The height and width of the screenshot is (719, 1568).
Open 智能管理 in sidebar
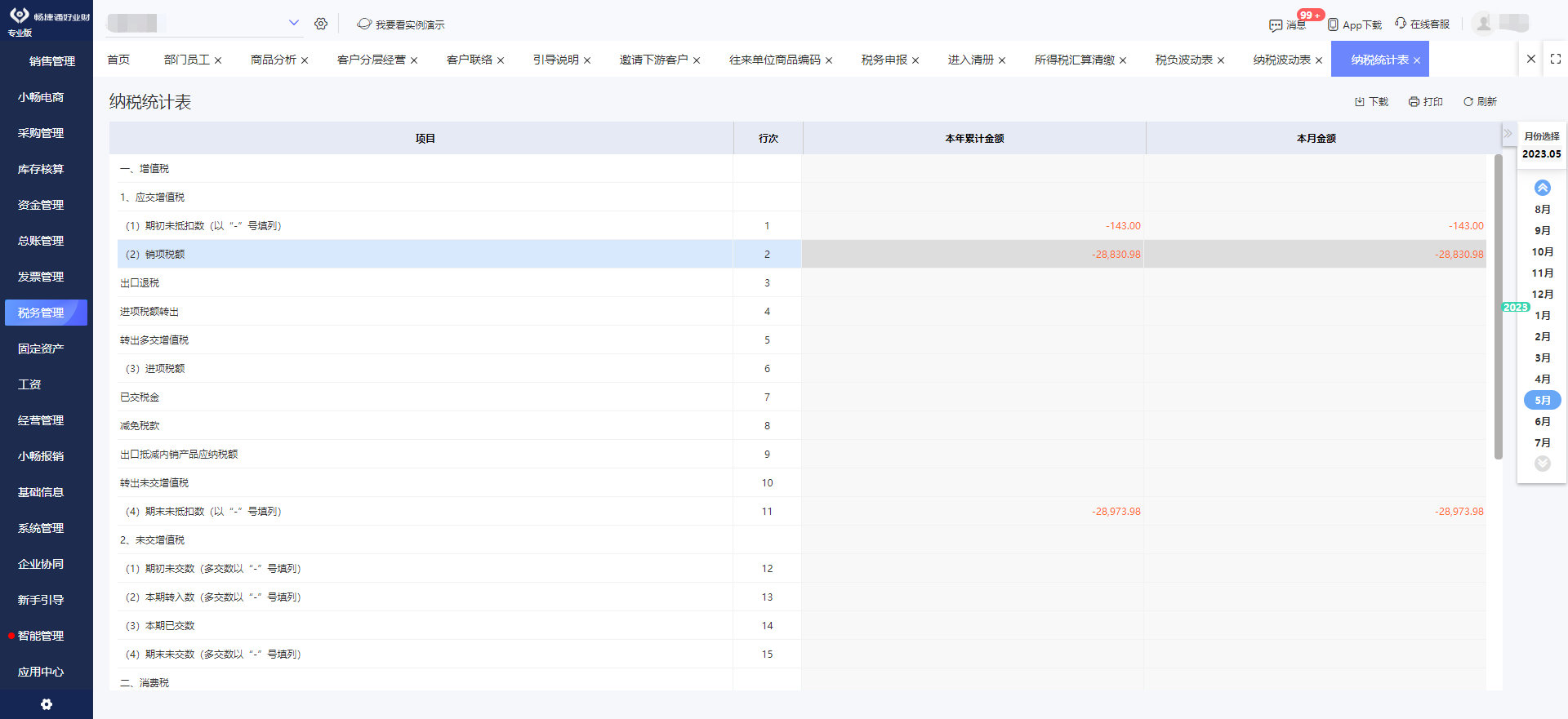coord(41,636)
